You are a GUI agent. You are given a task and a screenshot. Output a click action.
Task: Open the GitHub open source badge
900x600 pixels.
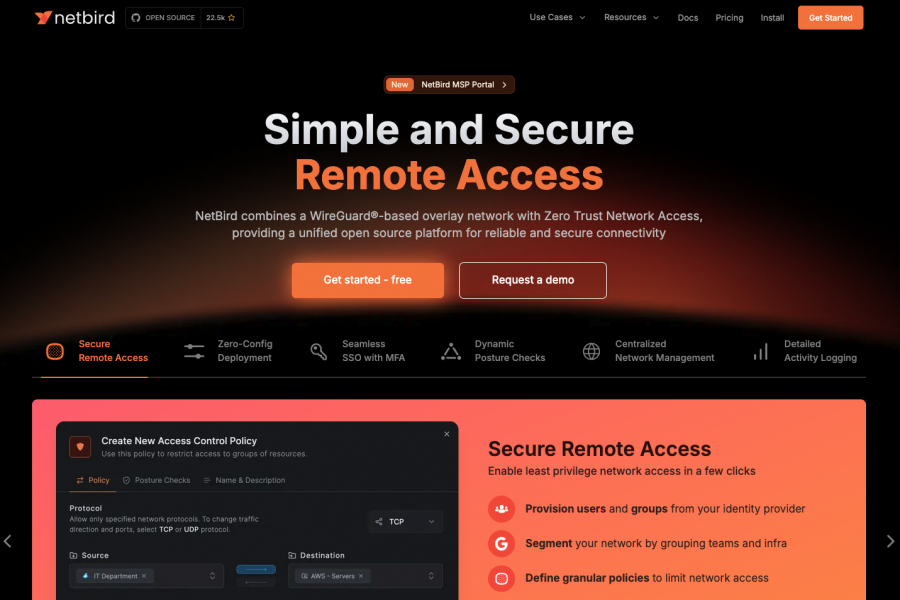click(x=164, y=18)
